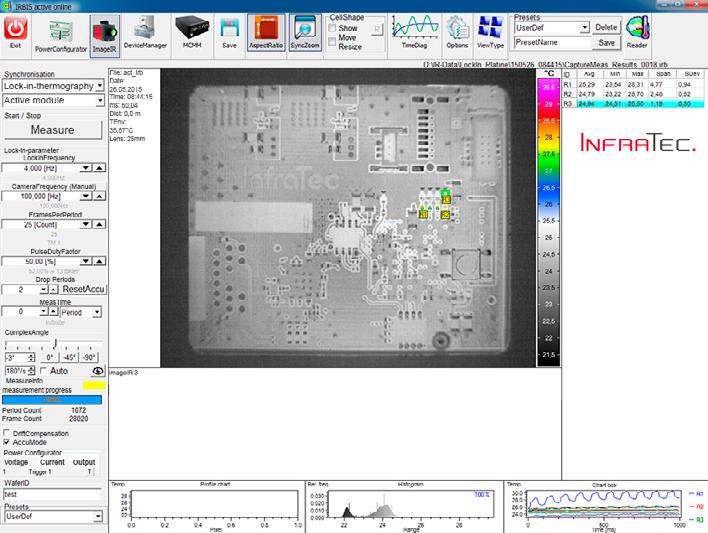Viewport: 708px width, 533px height.
Task: Click the temperature color scale bar
Action: [548, 221]
